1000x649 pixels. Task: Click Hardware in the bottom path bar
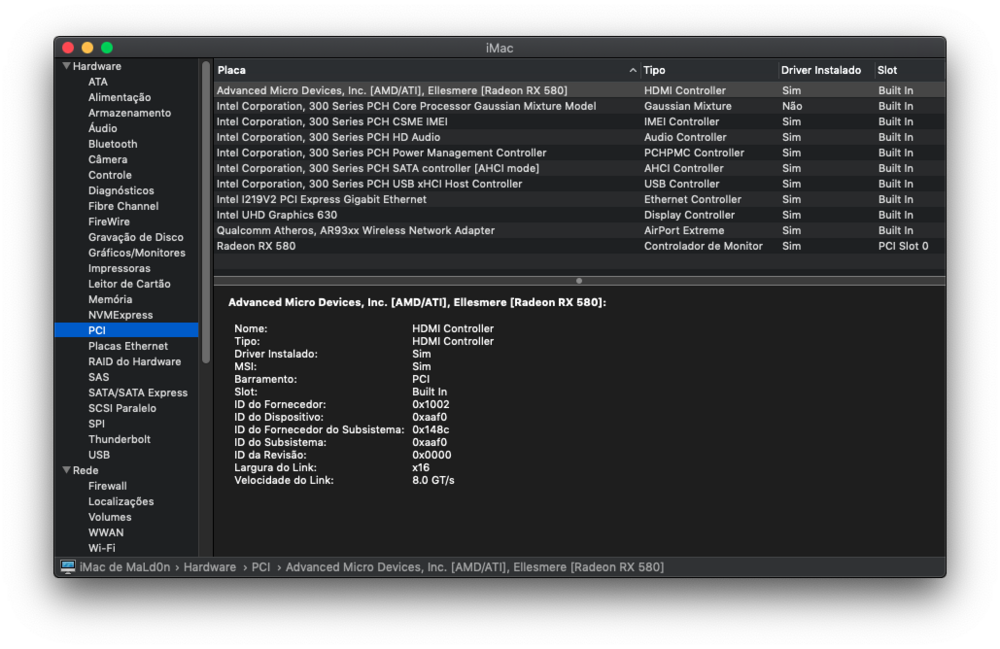(209, 567)
